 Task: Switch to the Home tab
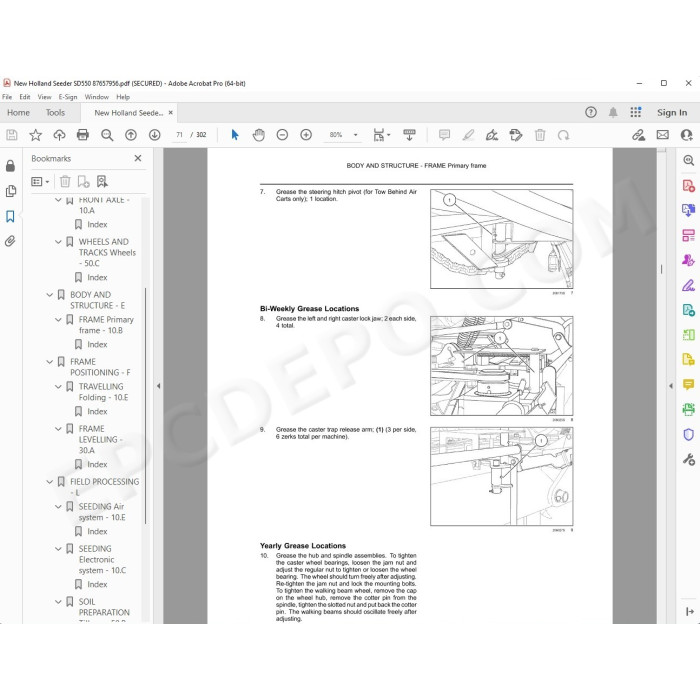click(18, 112)
